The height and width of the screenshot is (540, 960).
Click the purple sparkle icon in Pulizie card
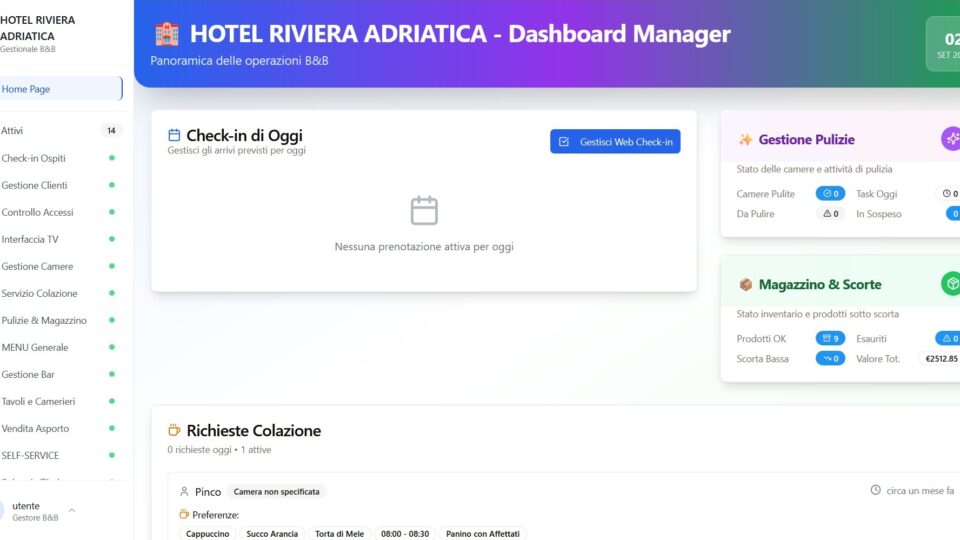pos(951,139)
